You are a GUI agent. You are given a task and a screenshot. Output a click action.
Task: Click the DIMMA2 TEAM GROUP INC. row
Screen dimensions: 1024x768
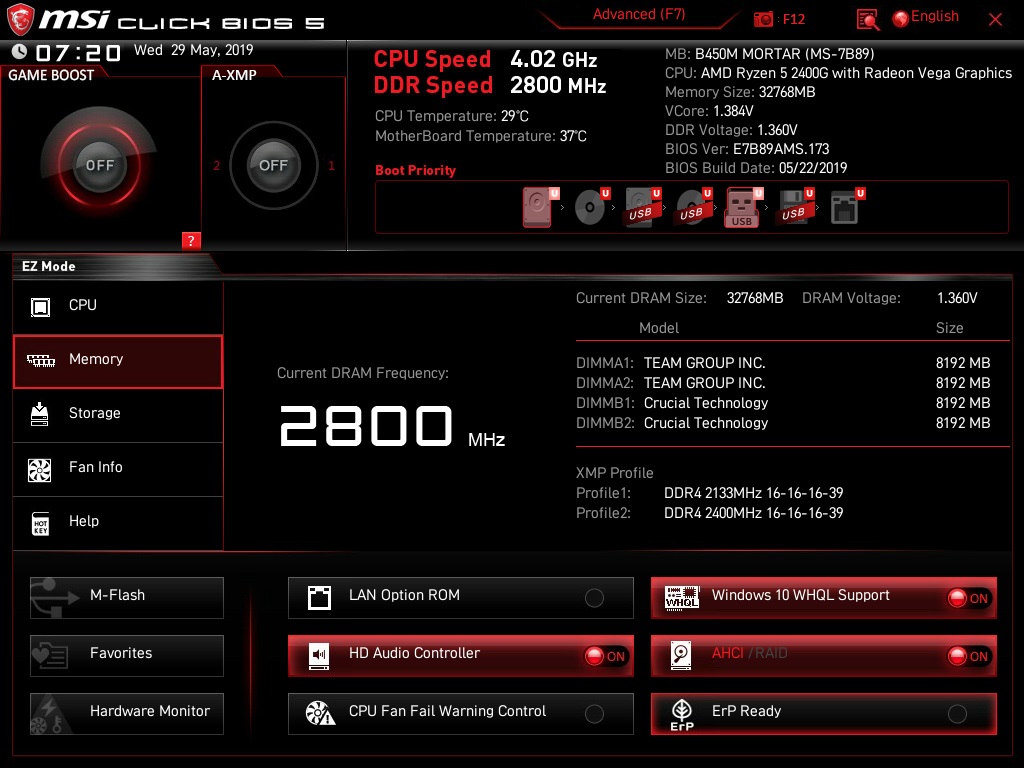point(783,383)
